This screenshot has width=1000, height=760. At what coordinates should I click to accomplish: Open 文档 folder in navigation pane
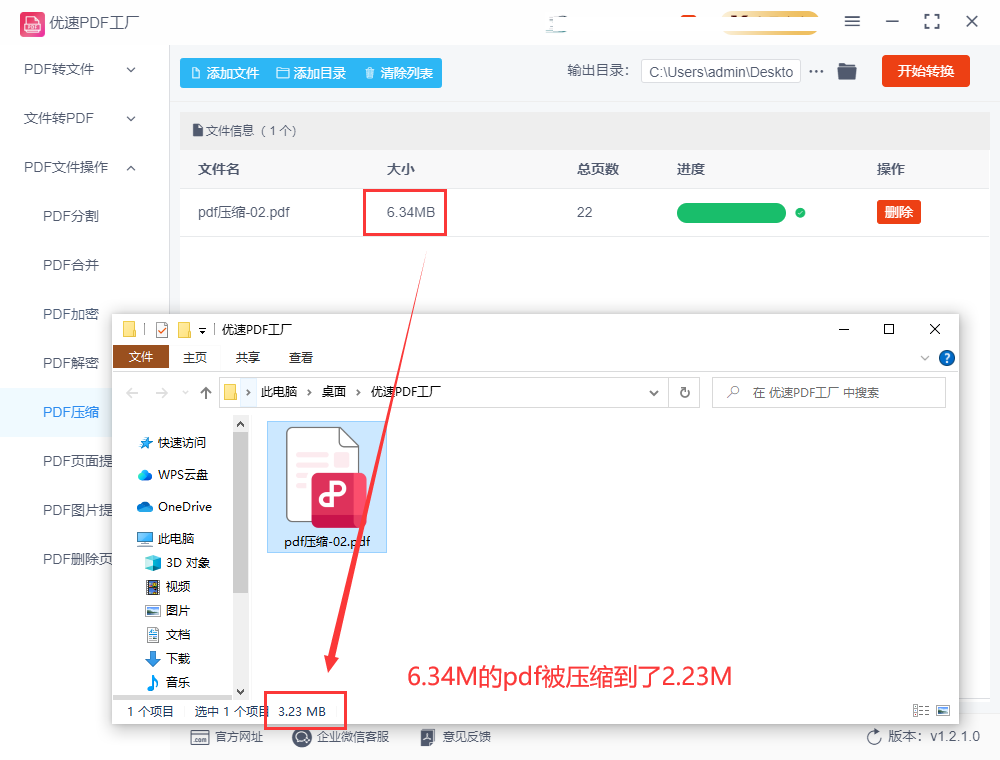click(168, 634)
